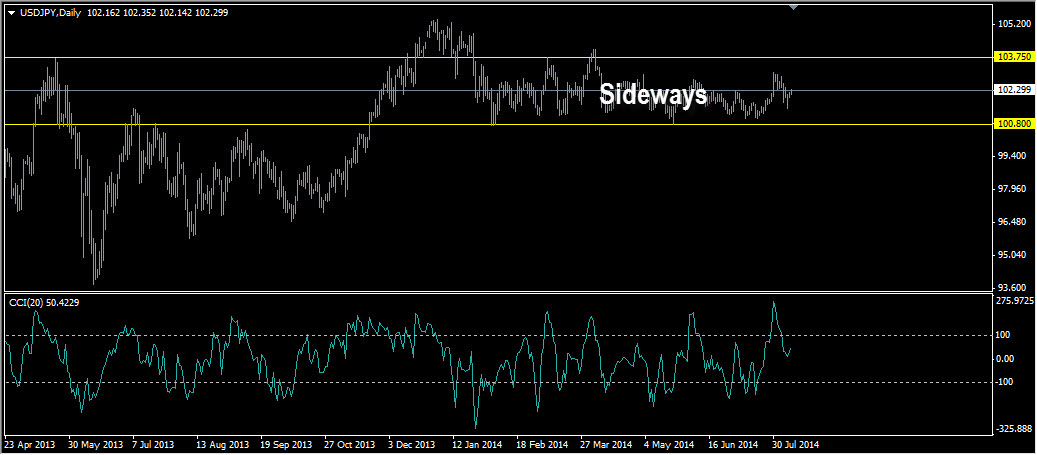1037x455 pixels.
Task: Click the yellow 100.800 price tag
Action: point(1013,124)
